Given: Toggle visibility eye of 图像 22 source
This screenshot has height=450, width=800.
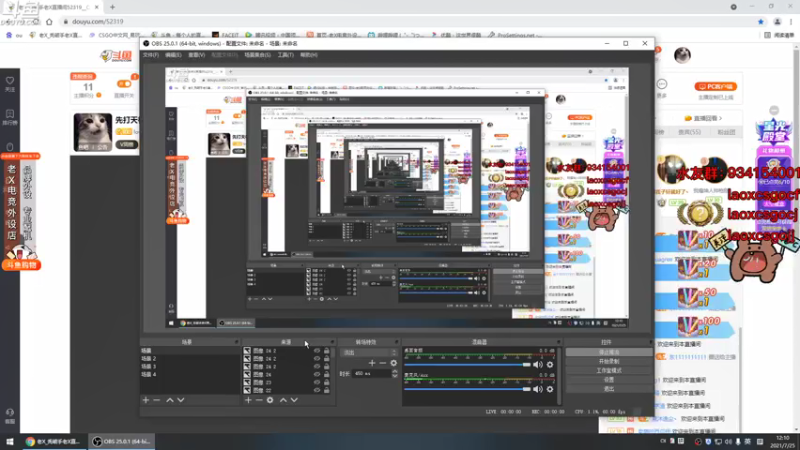Looking at the screenshot, I should [317, 390].
